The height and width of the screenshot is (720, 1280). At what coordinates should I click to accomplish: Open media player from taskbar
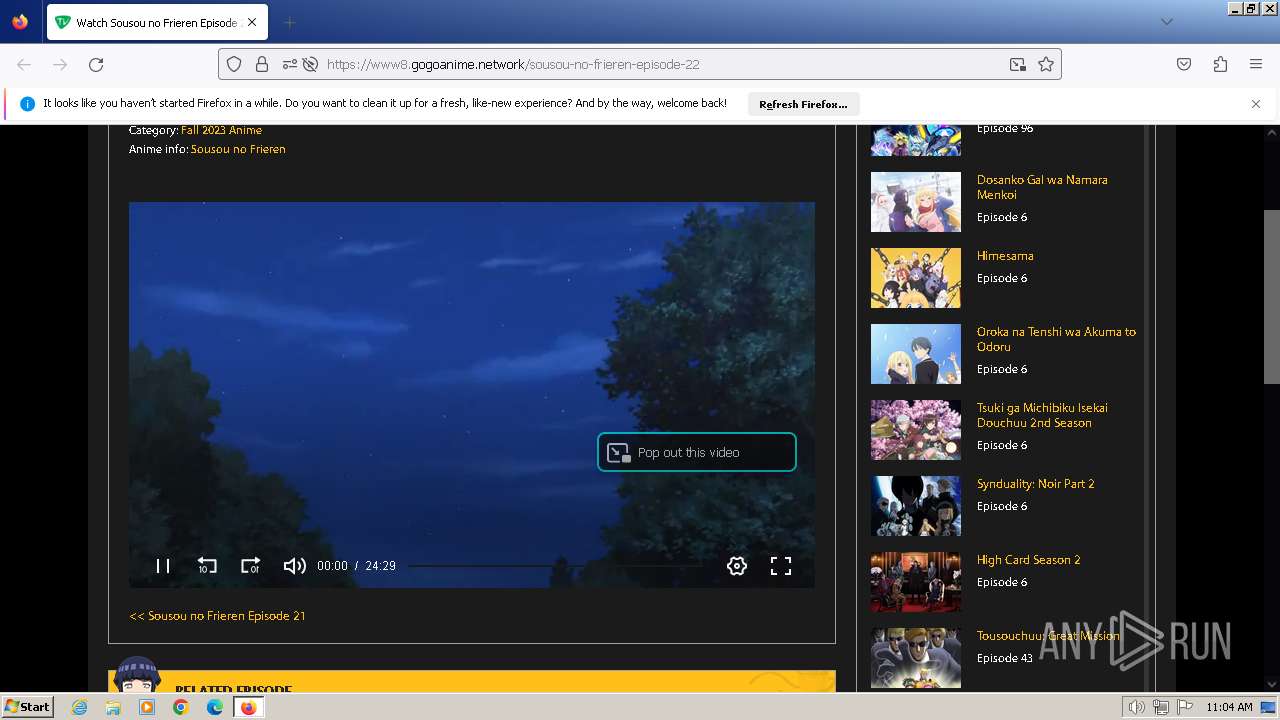[x=147, y=707]
